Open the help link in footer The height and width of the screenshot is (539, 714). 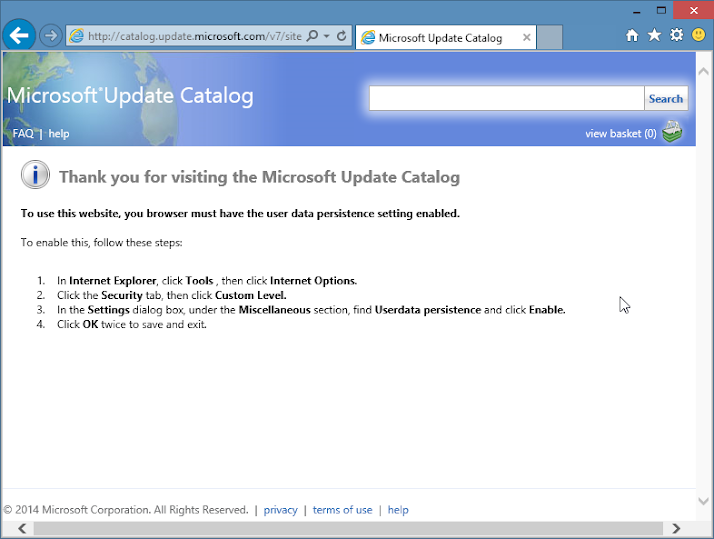point(398,510)
